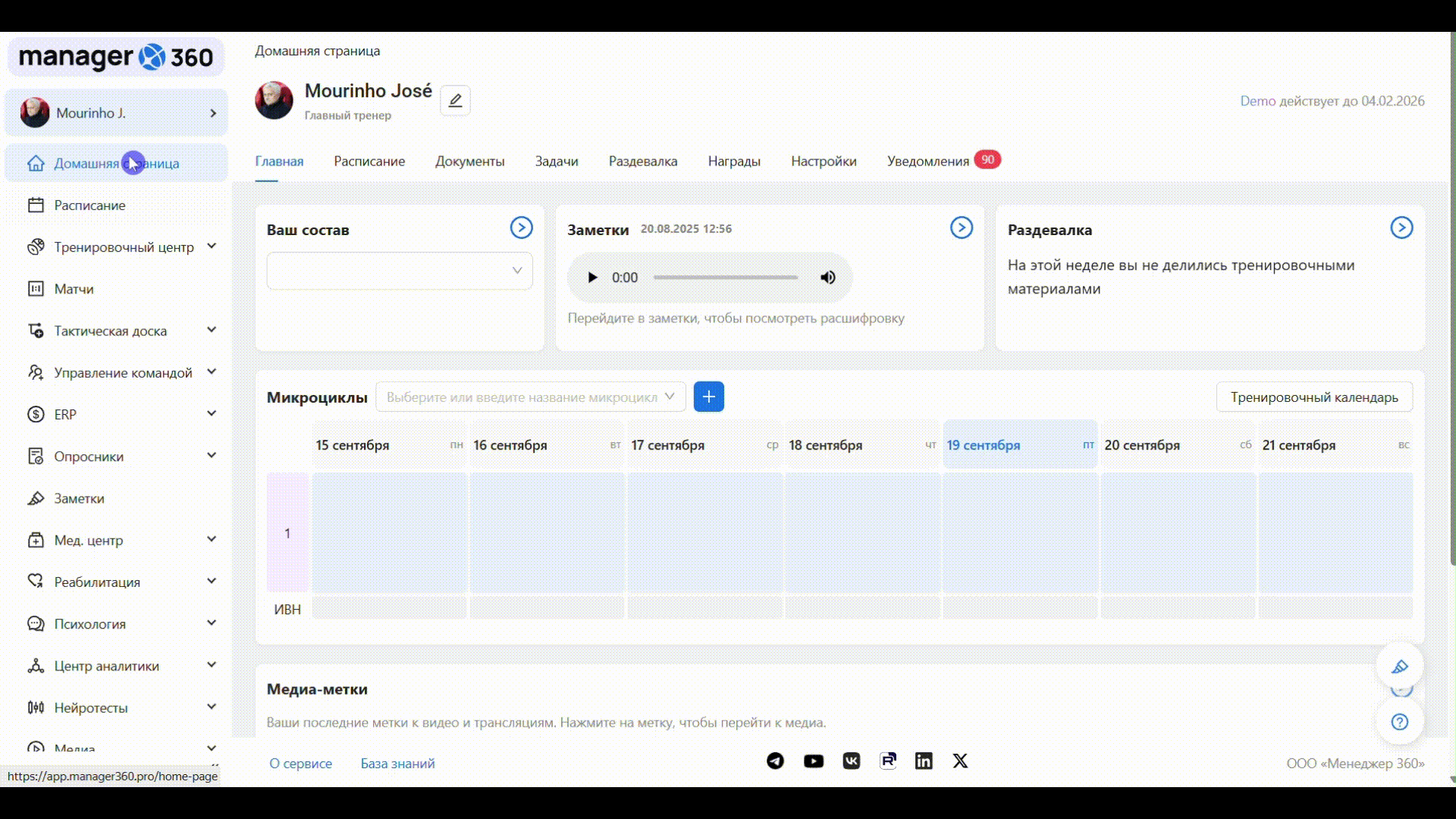Screen dimensions: 1456x819
Task: Click the help question mark button
Action: click(1399, 722)
